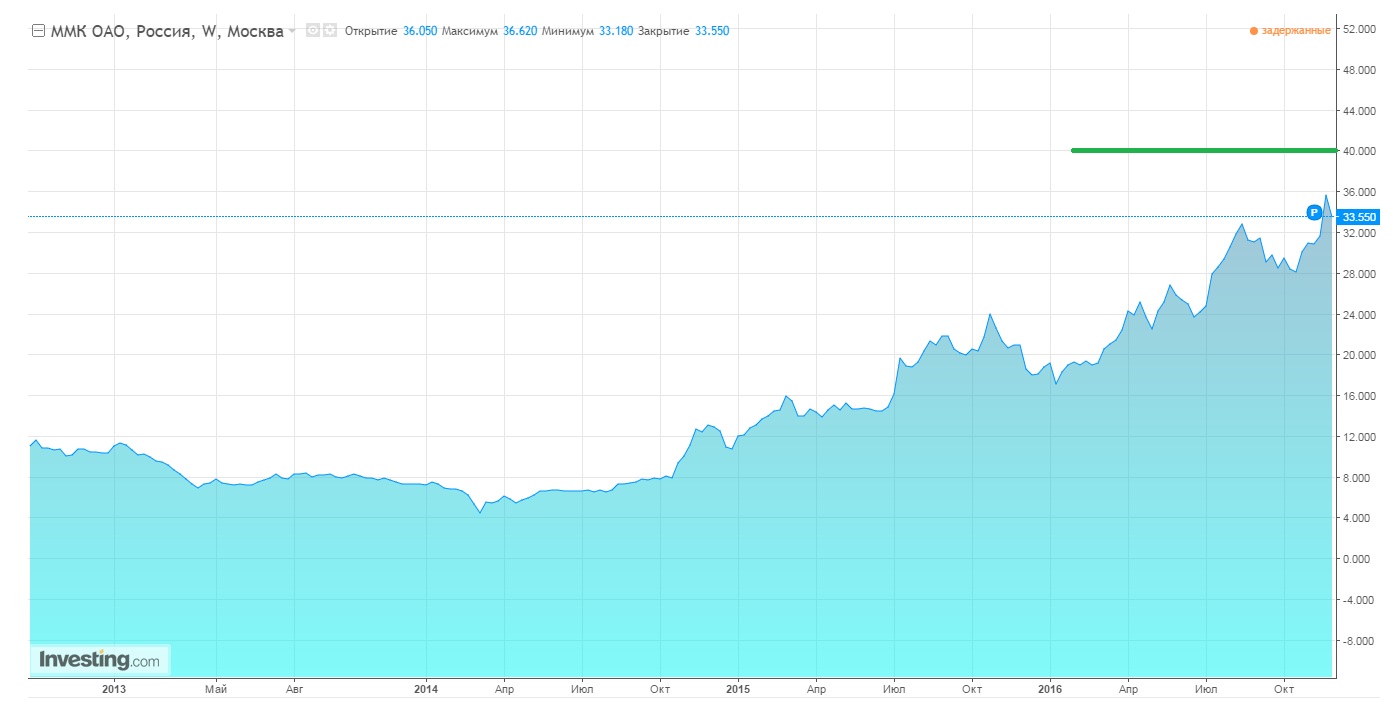Click the orange delayed-data dot indicator
This screenshot has height=716, width=1394.
pyautogui.click(x=1253, y=31)
